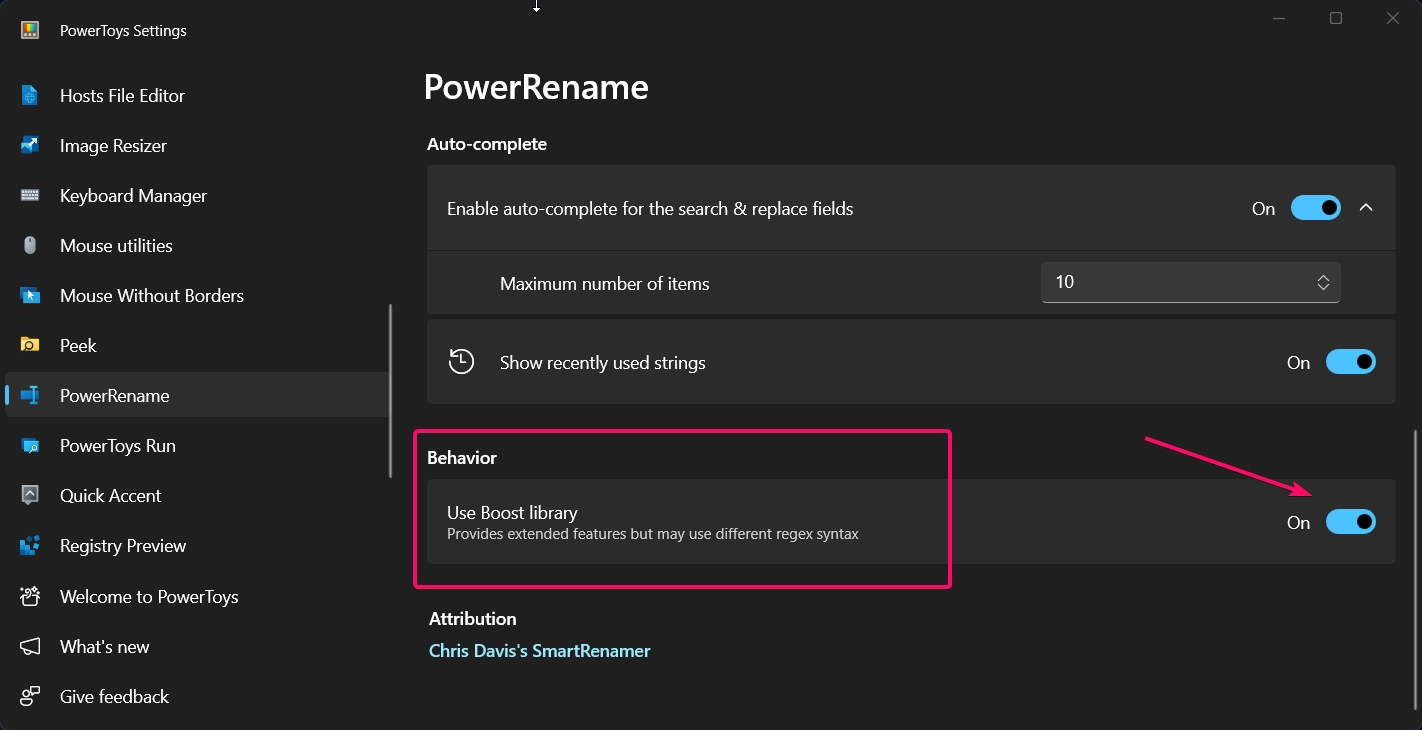
Task: Open Chris Davis's SmartRenamer link
Action: (540, 651)
